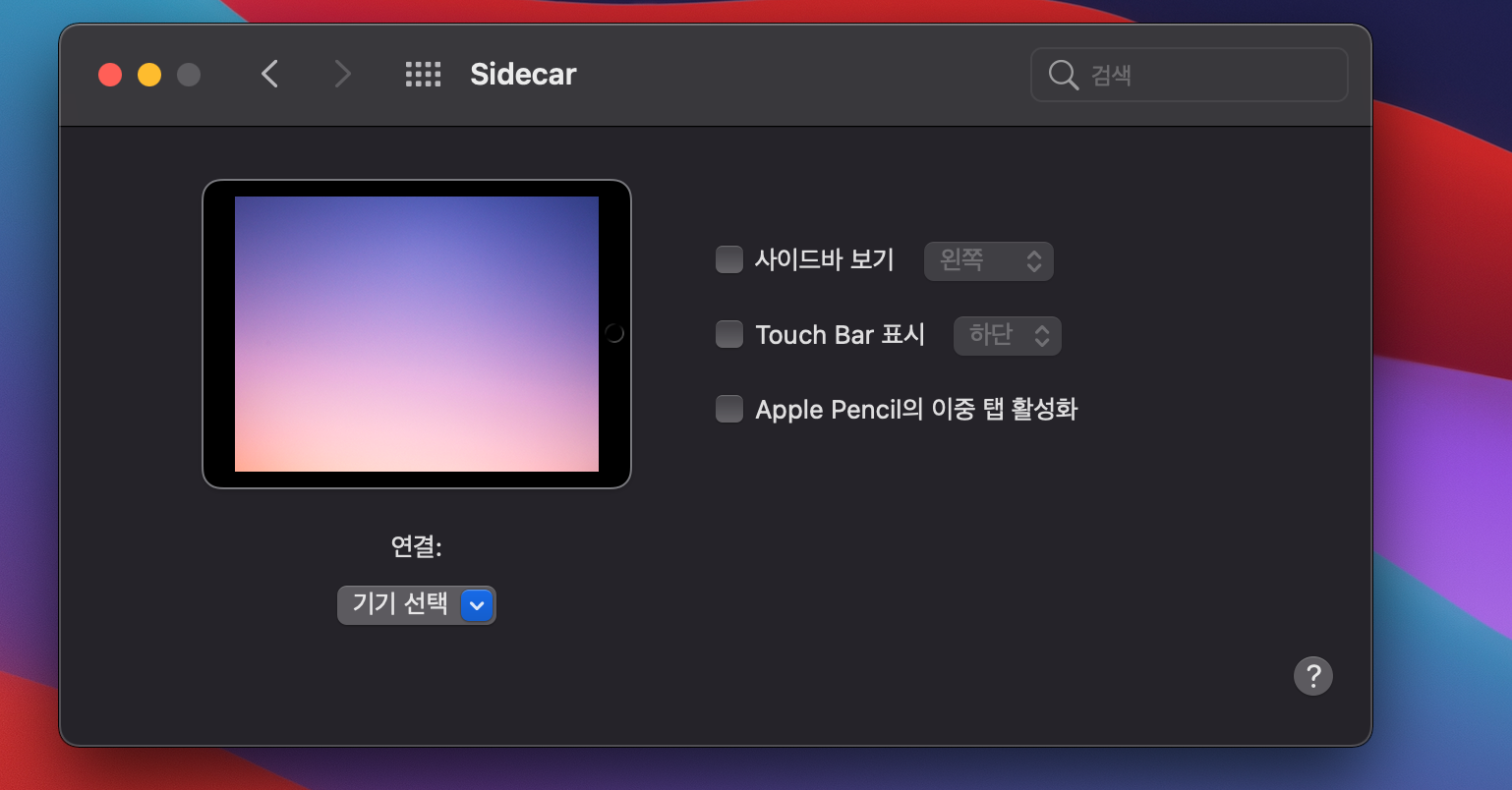Click the magnifying glass search icon
Viewport: 1512px width, 790px height.
1064,75
